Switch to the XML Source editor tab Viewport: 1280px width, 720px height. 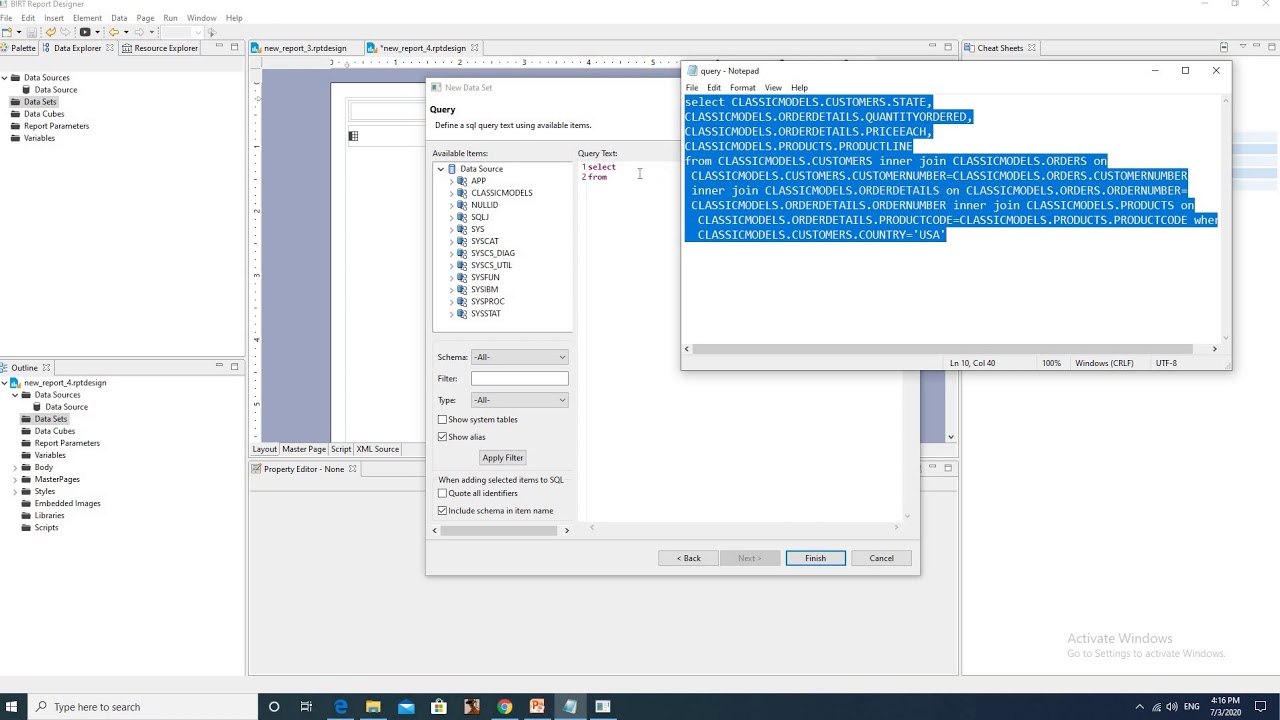click(x=377, y=449)
